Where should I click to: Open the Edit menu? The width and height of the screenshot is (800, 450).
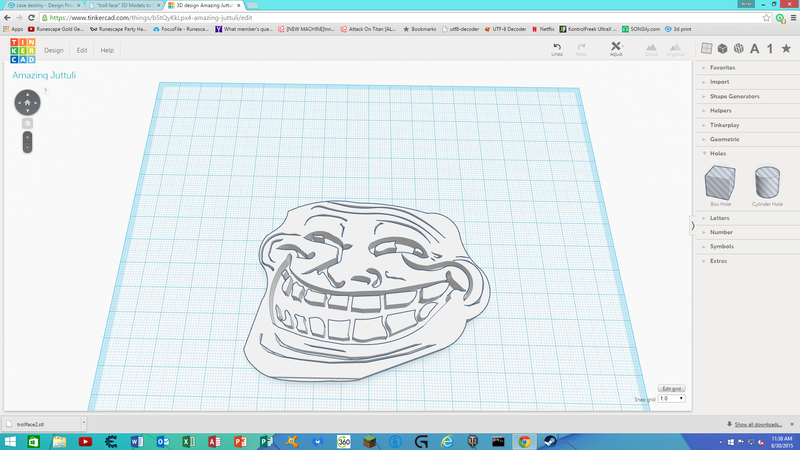82,50
